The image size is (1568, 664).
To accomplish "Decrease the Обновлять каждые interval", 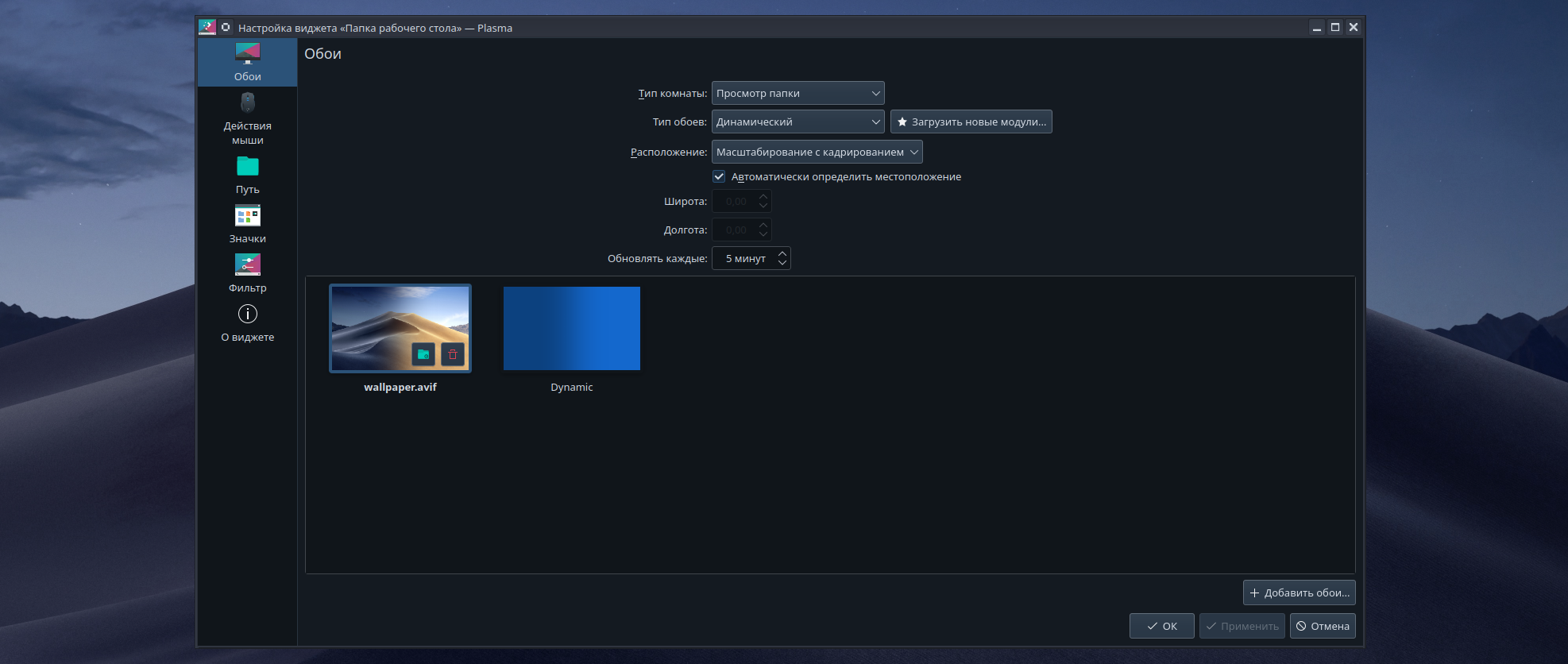I will 782,263.
